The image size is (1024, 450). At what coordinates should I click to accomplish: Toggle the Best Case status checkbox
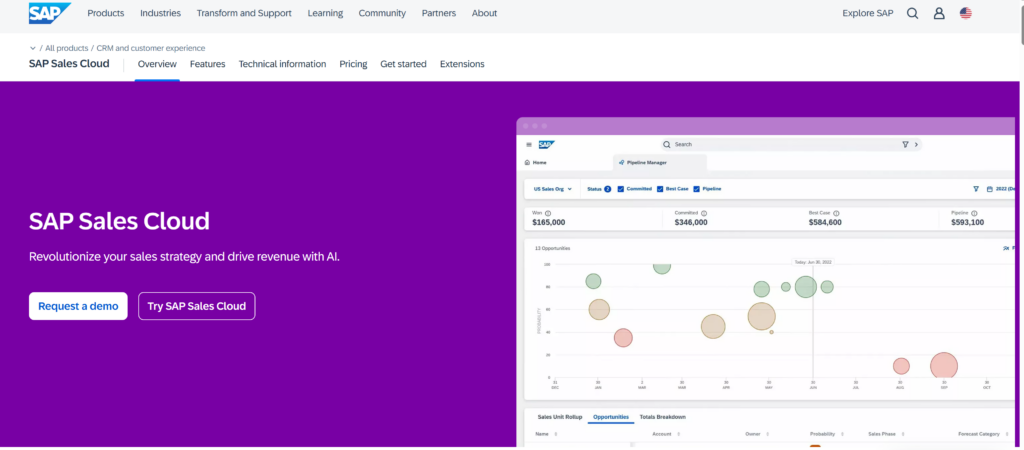[660, 189]
